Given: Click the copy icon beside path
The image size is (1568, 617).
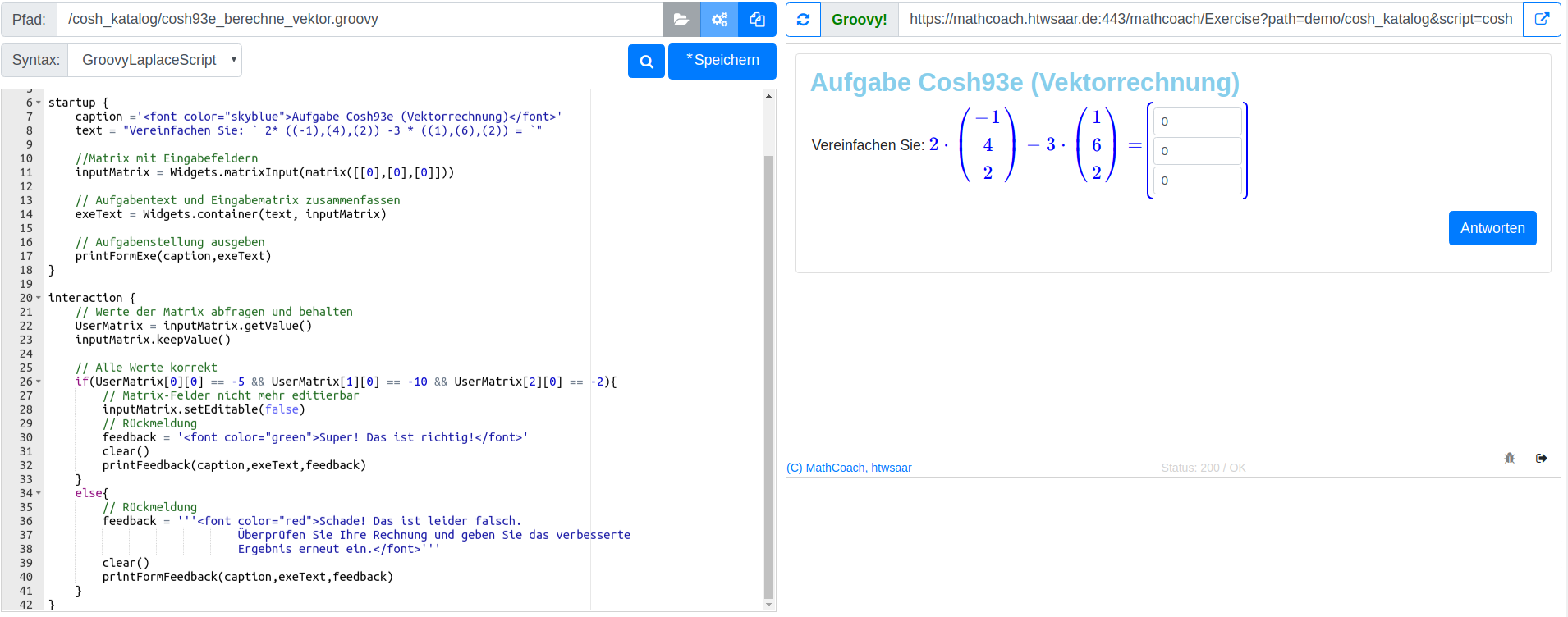Looking at the screenshot, I should [757, 20].
